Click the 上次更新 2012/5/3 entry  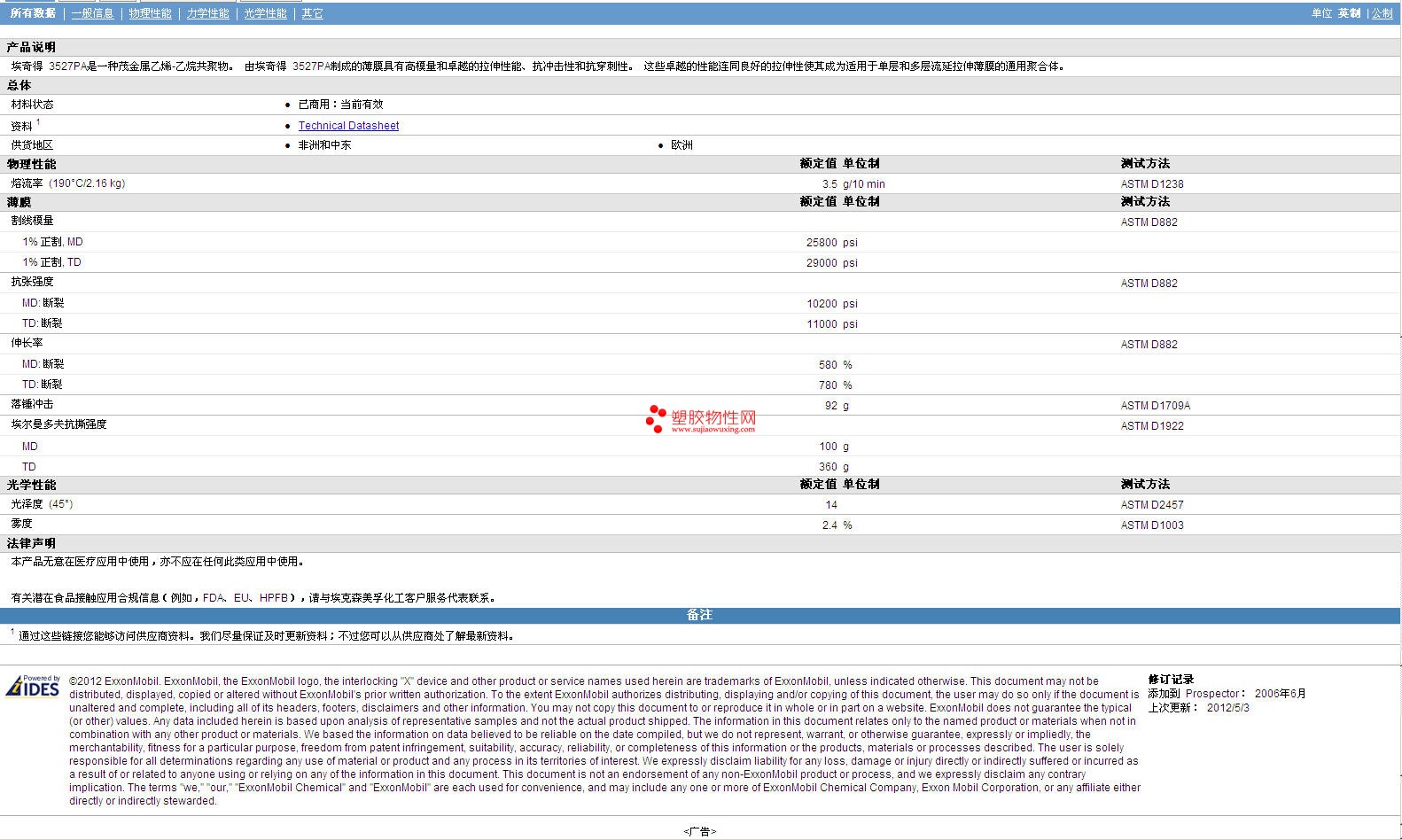tap(1199, 708)
